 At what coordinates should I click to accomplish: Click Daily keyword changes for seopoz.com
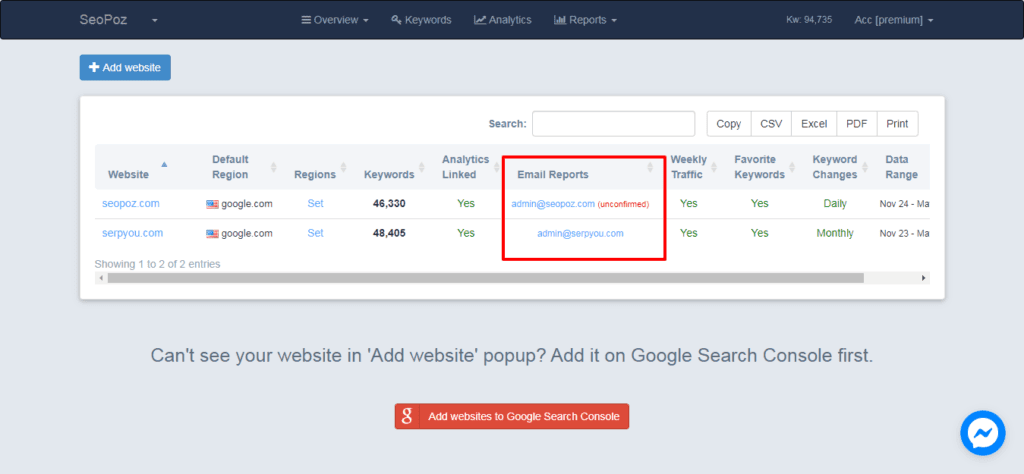[835, 204]
